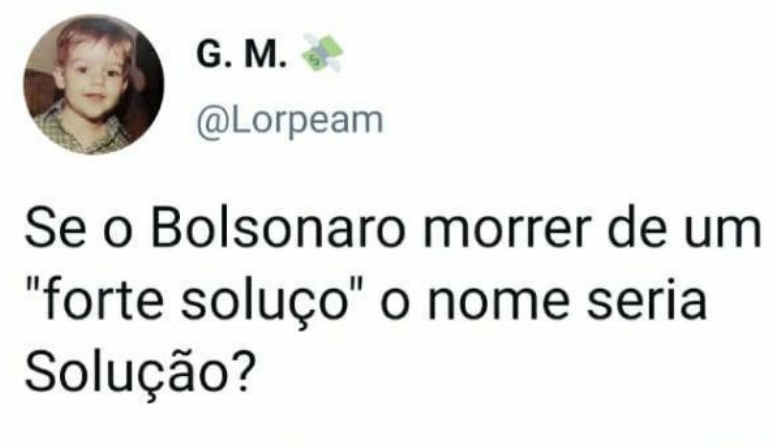The image size is (773, 447).
Task: Open the G. M. display name
Action: click(x=242, y=54)
